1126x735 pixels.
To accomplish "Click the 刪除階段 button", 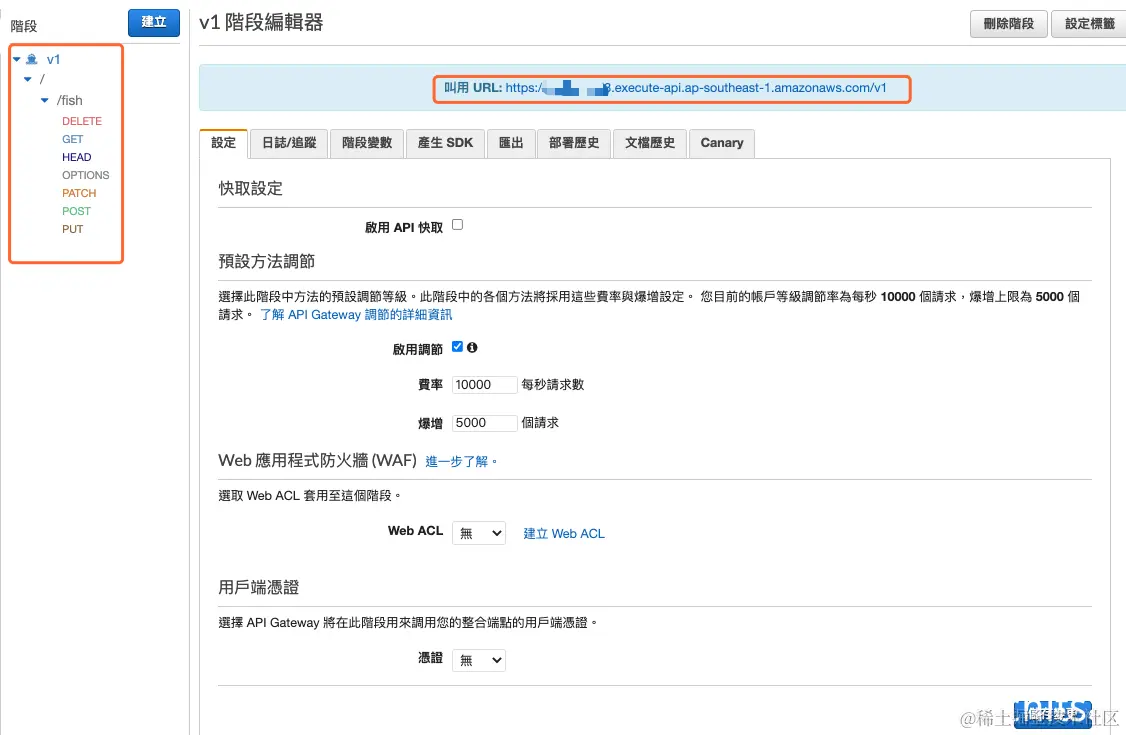I will pos(1008,24).
